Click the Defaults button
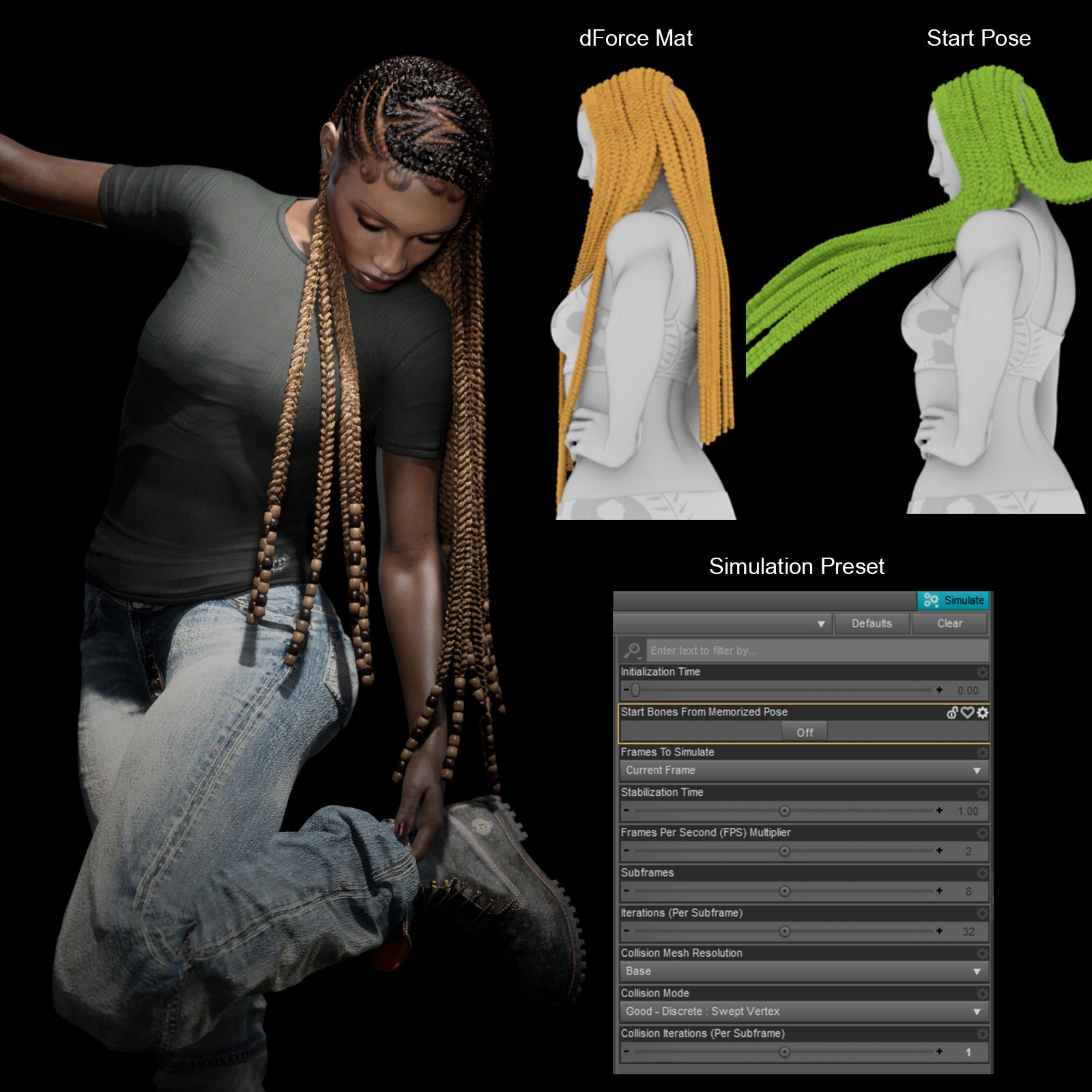Image resolution: width=1092 pixels, height=1092 pixels. pos(872,623)
